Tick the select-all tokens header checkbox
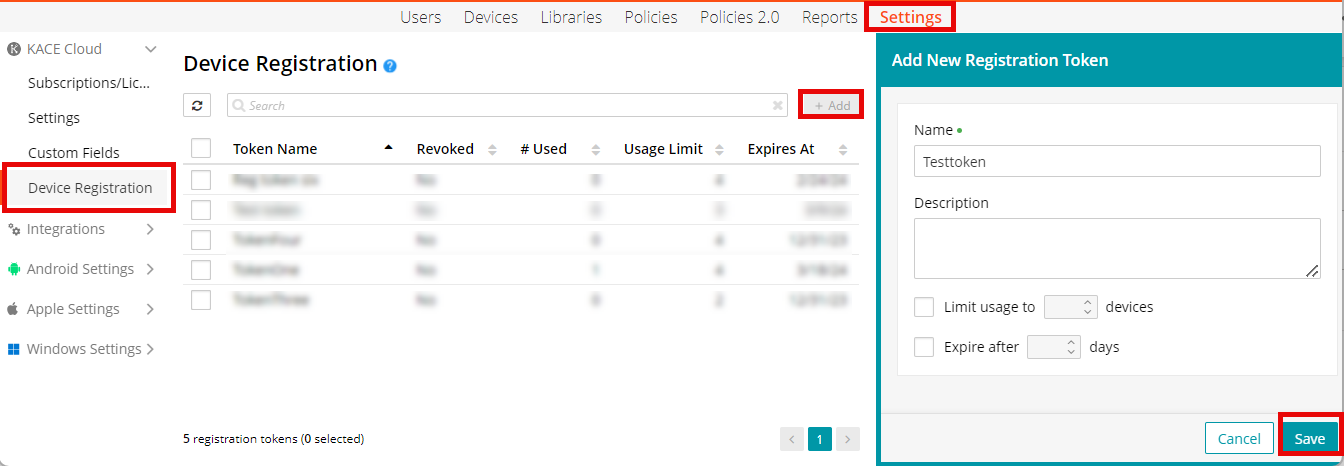Screen dimensions: 1344x466 [201, 149]
